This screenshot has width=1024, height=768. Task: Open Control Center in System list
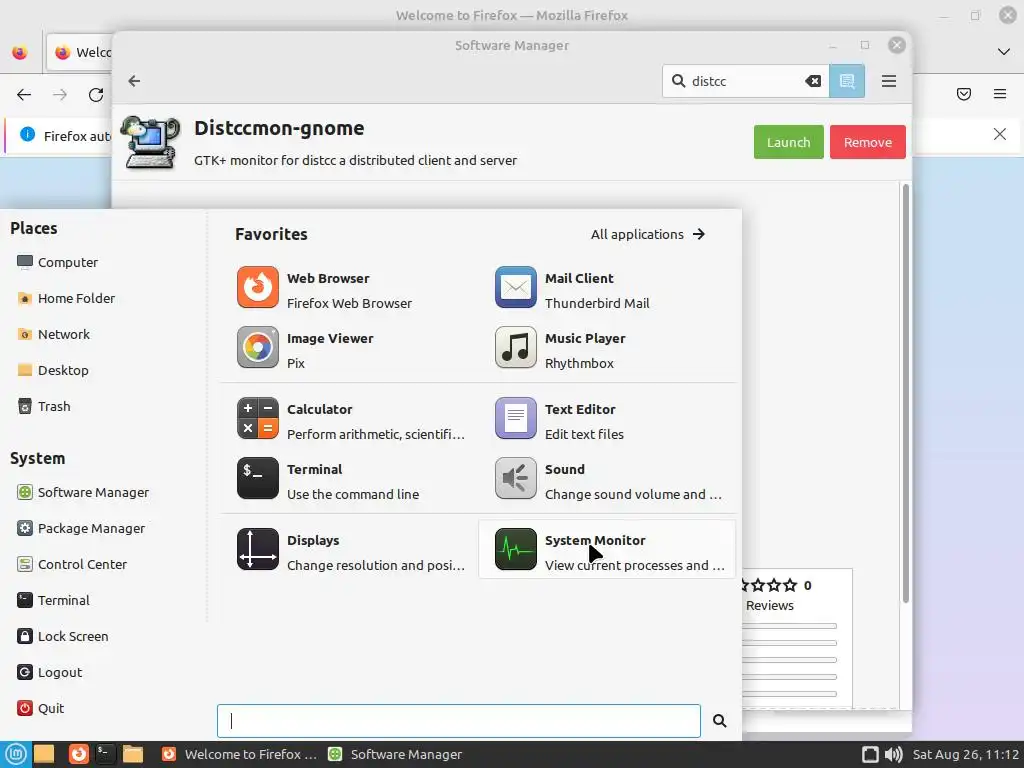click(x=72, y=564)
